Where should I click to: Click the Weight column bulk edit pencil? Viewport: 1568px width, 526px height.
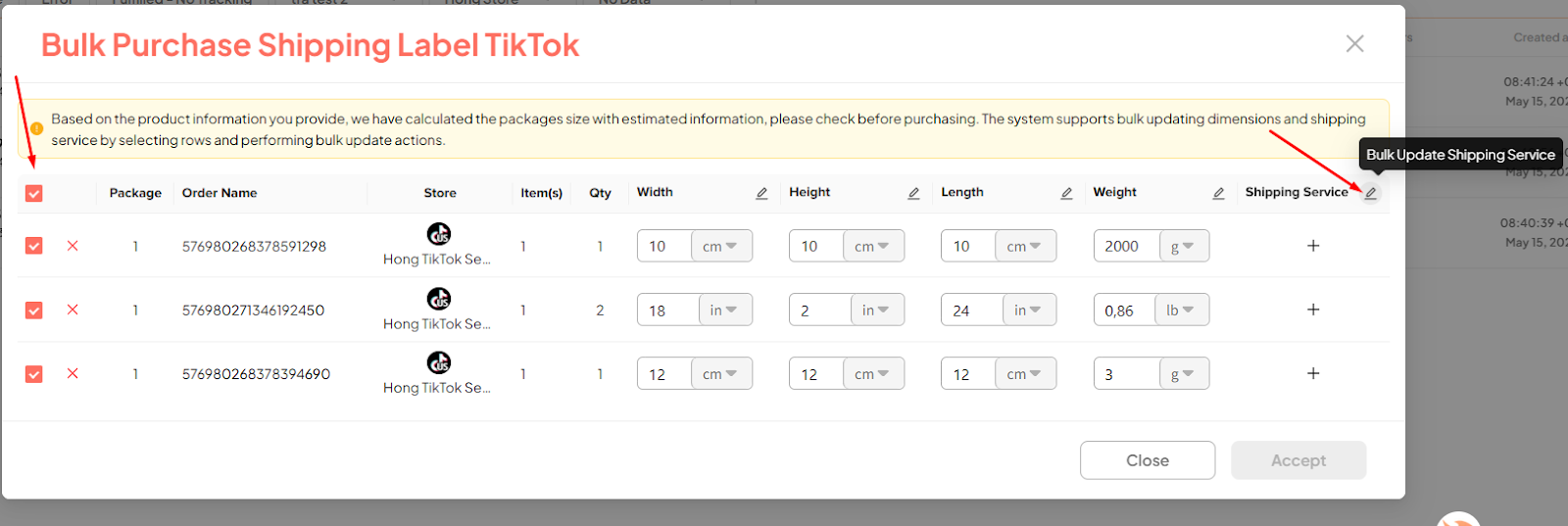point(1218,194)
